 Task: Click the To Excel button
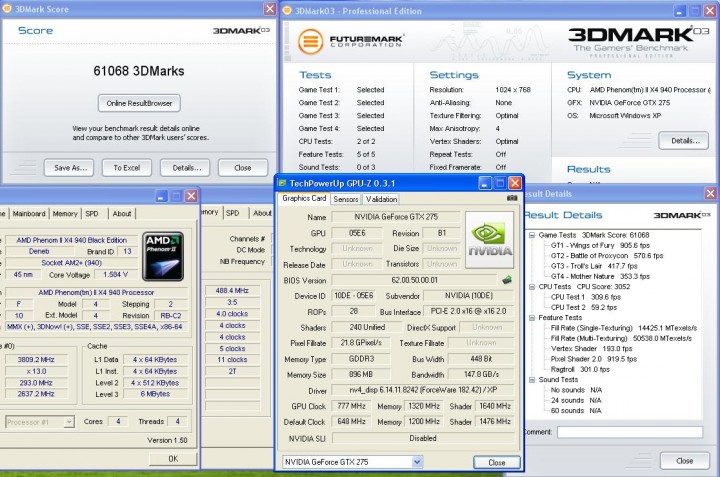(127, 168)
